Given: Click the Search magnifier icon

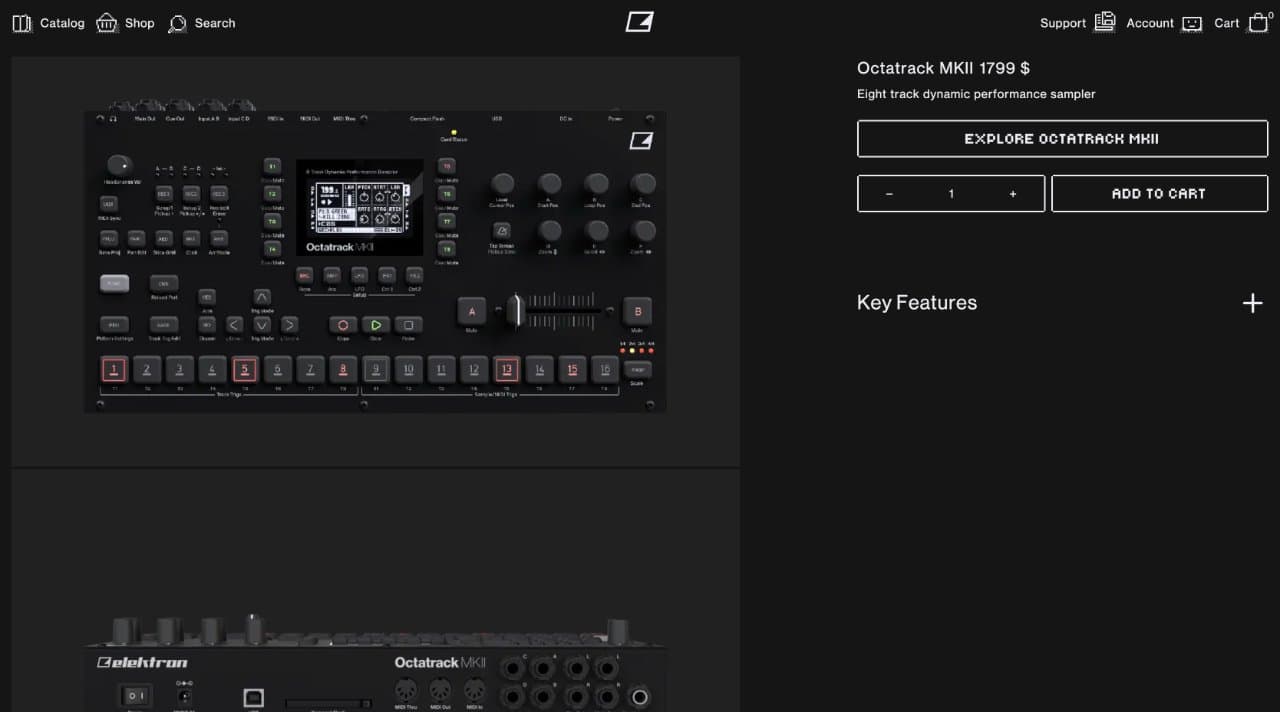Looking at the screenshot, I should (178, 23).
